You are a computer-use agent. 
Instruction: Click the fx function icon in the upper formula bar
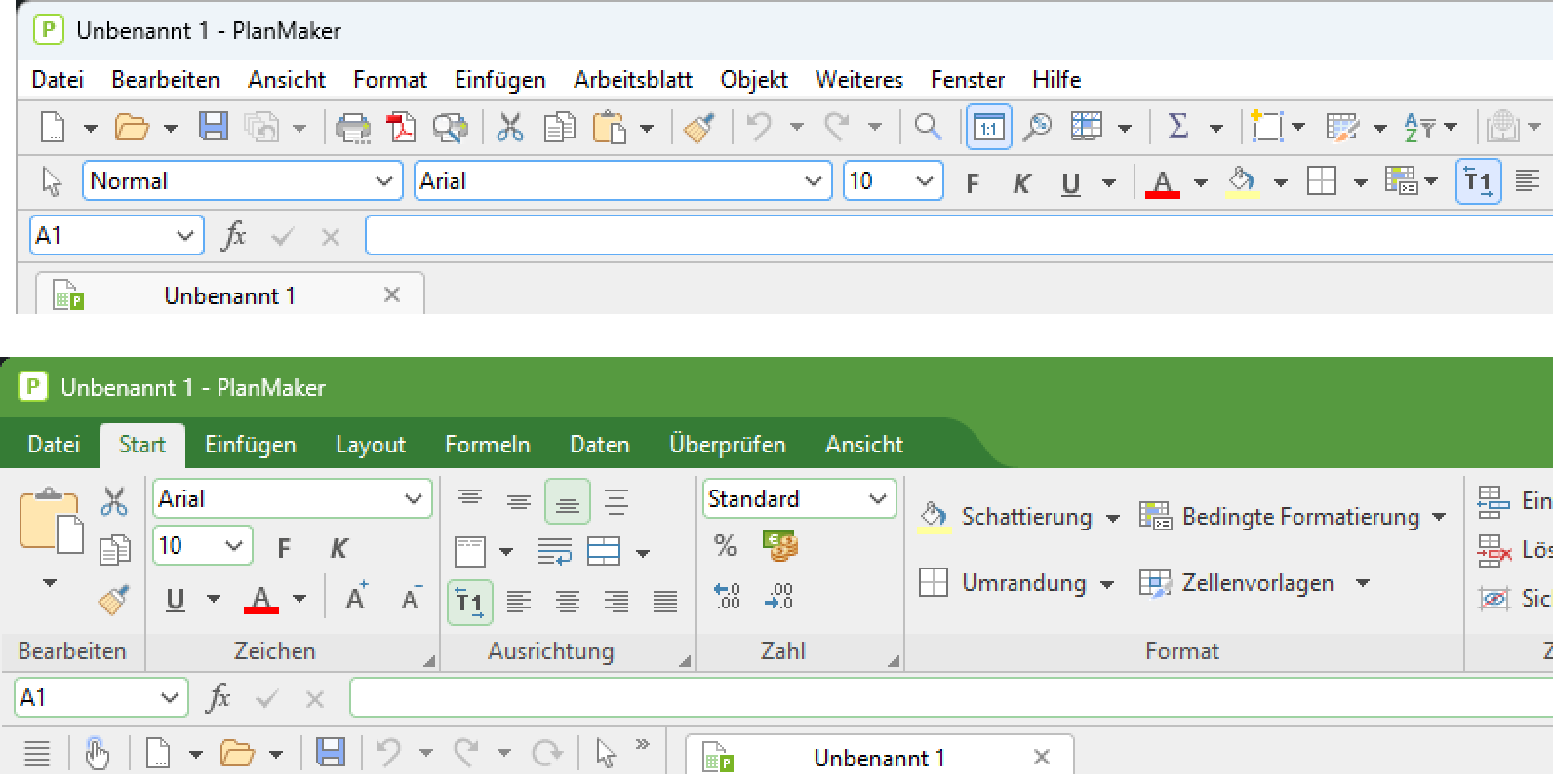(234, 236)
